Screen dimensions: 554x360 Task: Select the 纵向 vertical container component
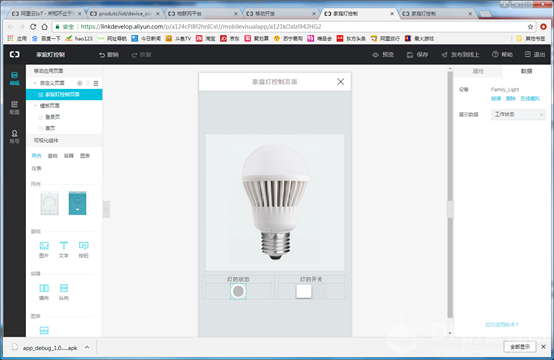tap(64, 292)
